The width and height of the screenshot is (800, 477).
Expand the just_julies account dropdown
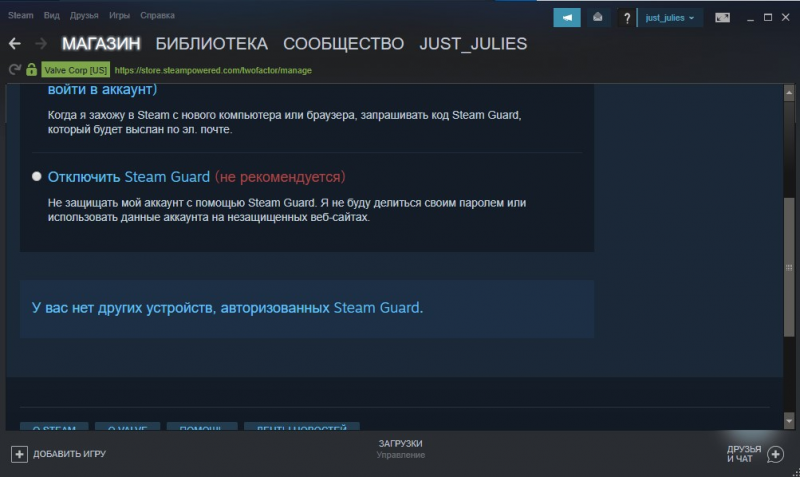669,18
